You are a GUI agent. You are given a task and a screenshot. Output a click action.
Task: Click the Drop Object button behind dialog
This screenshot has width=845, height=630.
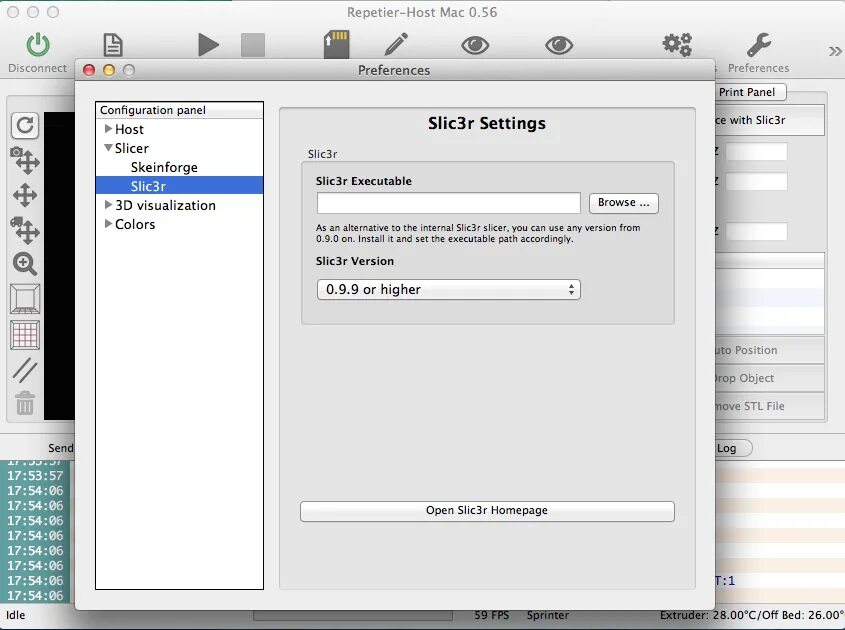[770, 378]
